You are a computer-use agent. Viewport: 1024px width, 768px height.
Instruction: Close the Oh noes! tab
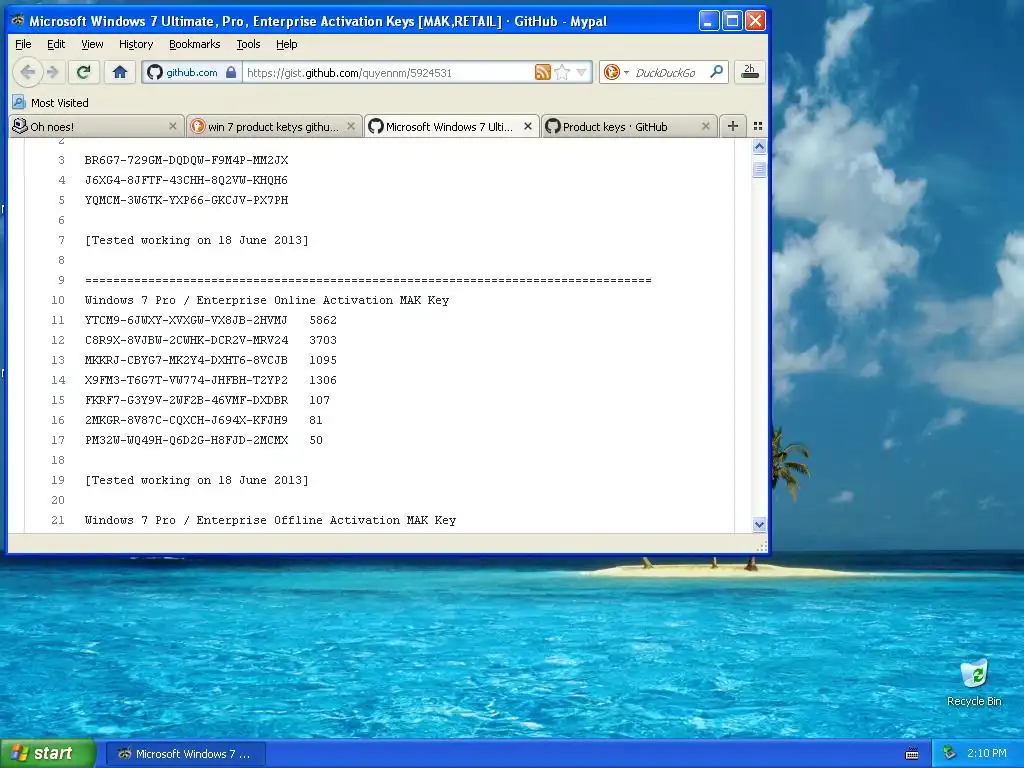click(x=172, y=127)
